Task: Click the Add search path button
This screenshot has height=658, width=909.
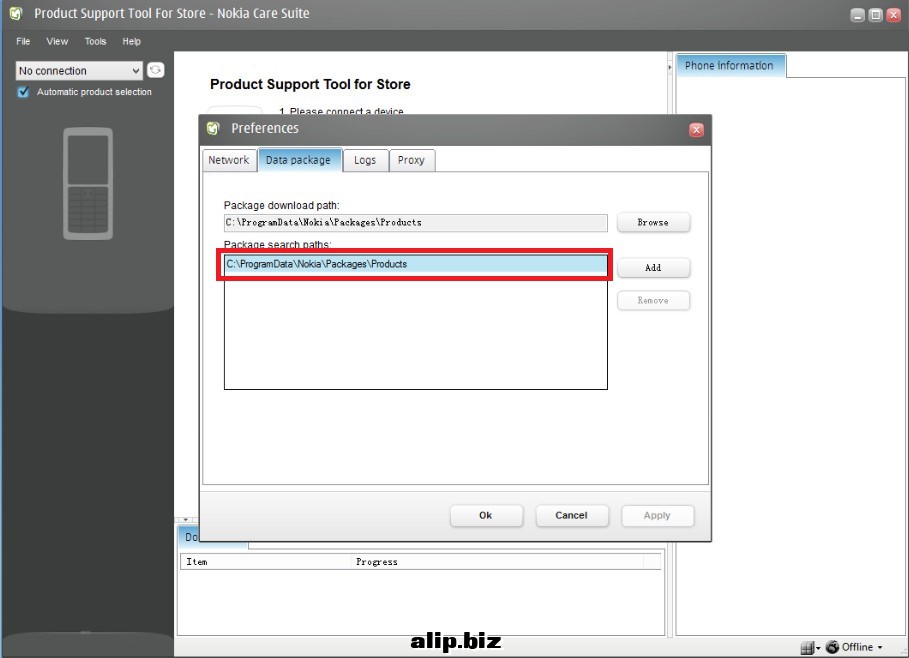Action: tap(653, 267)
